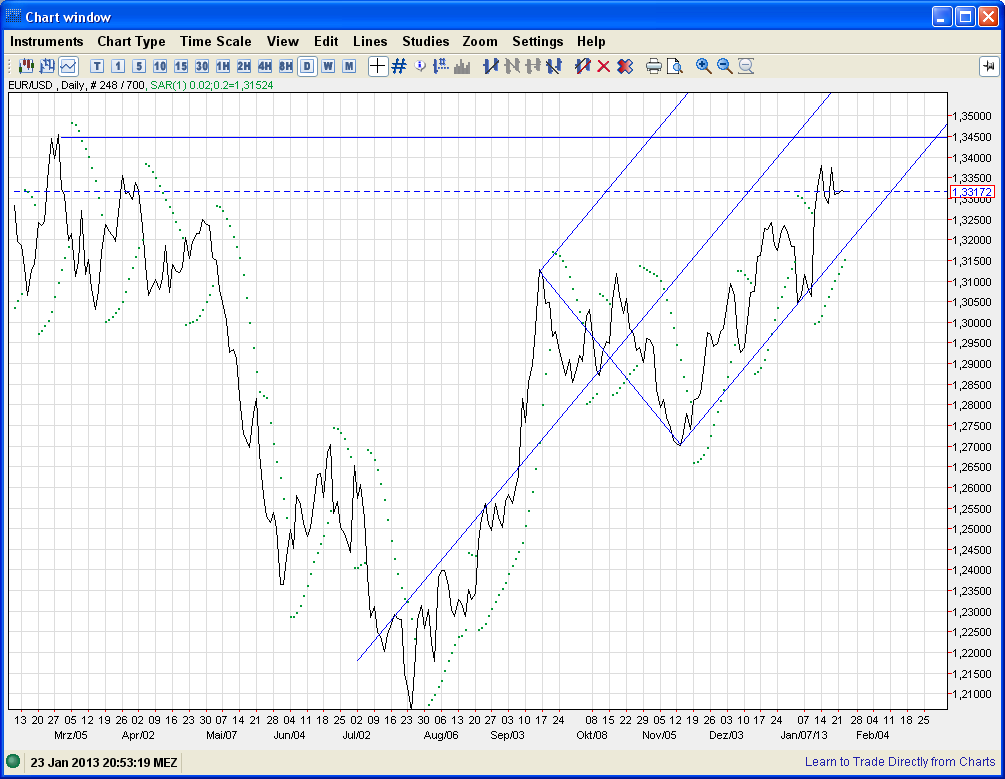Click the zoom in magnifier icon
Screen dimensions: 1005x779
click(x=704, y=66)
